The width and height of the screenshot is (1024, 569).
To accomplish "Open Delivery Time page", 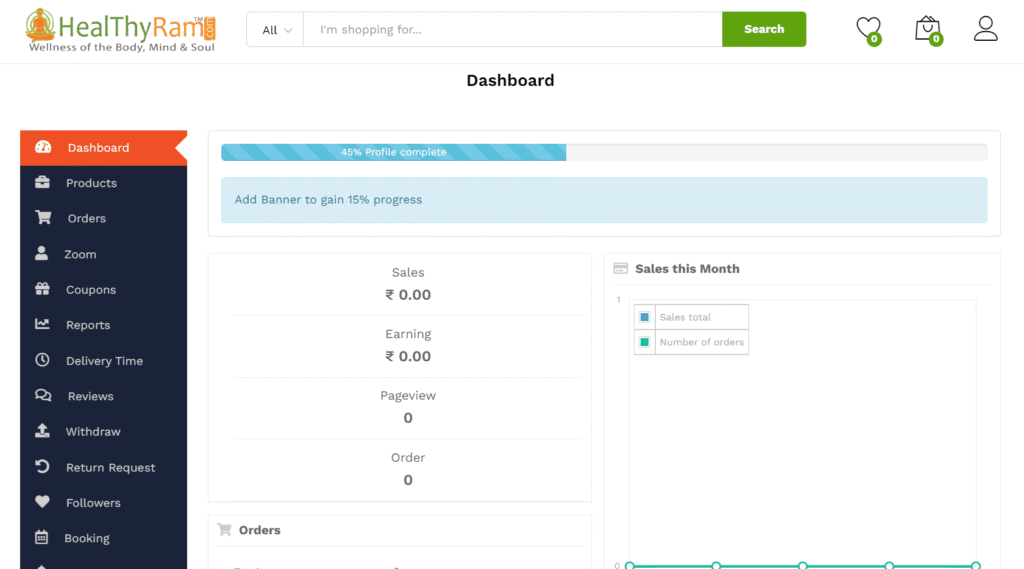I will 104,361.
